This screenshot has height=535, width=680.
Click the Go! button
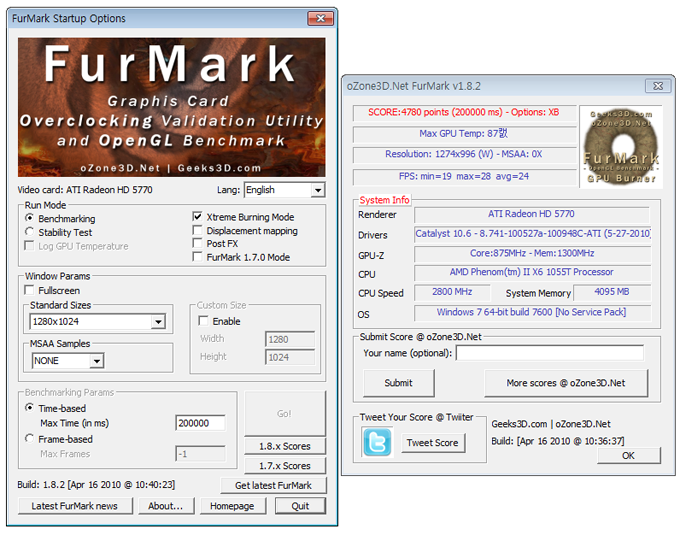285,414
